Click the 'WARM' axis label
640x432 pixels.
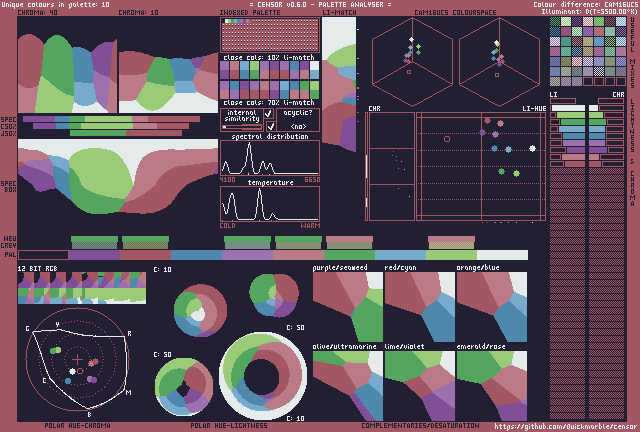(x=310, y=225)
